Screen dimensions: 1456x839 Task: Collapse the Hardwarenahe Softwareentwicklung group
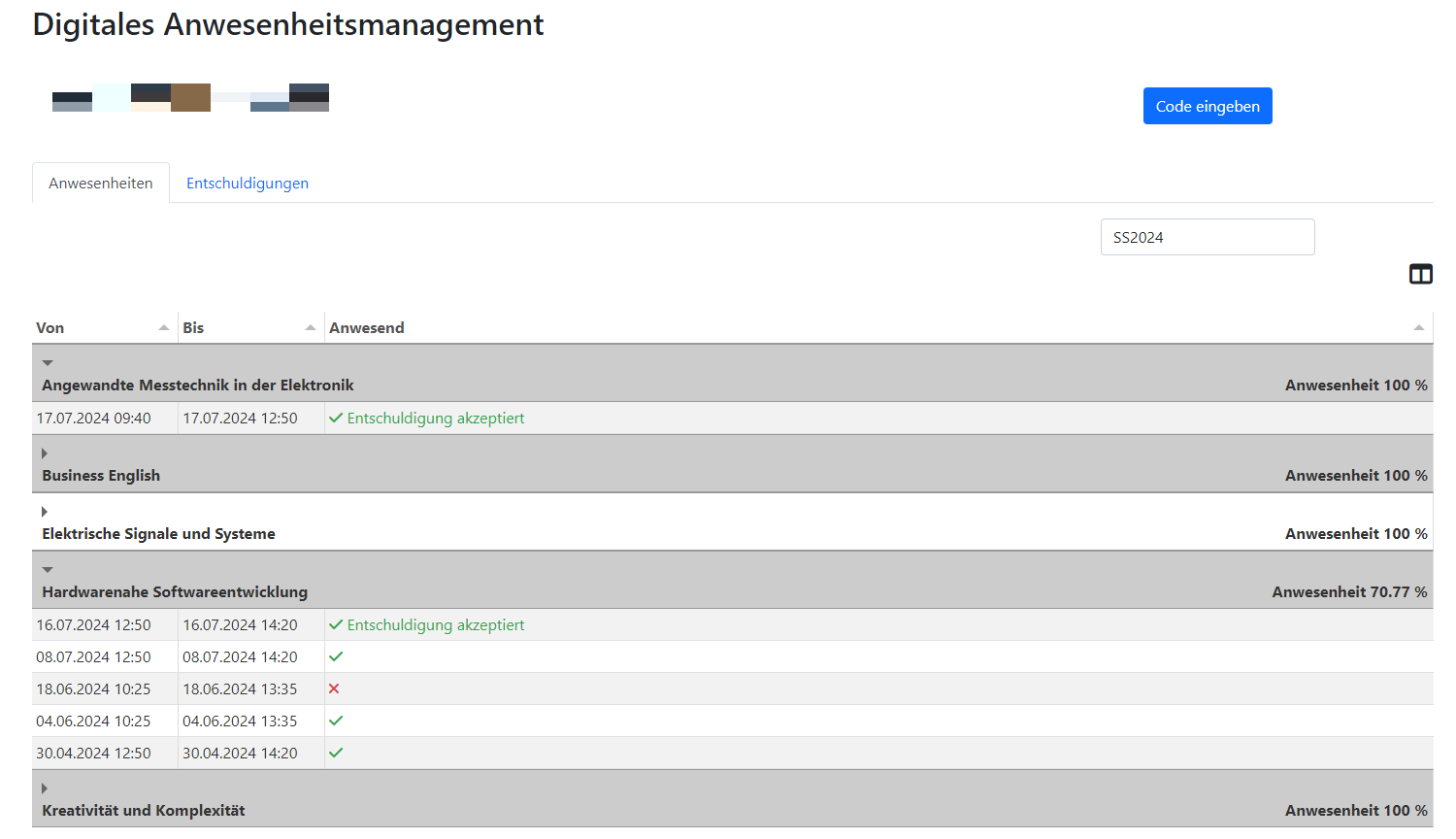point(48,570)
